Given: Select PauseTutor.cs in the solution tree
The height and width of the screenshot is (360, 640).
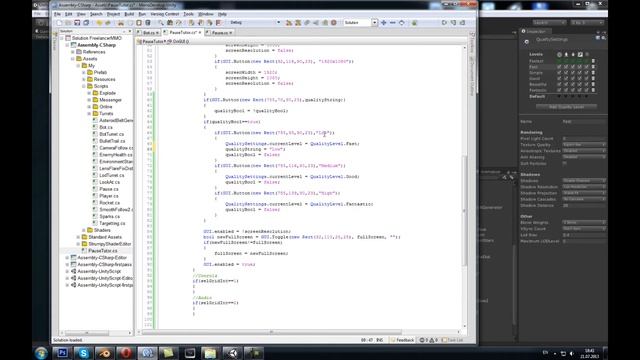Looking at the screenshot, I should click(102, 251).
